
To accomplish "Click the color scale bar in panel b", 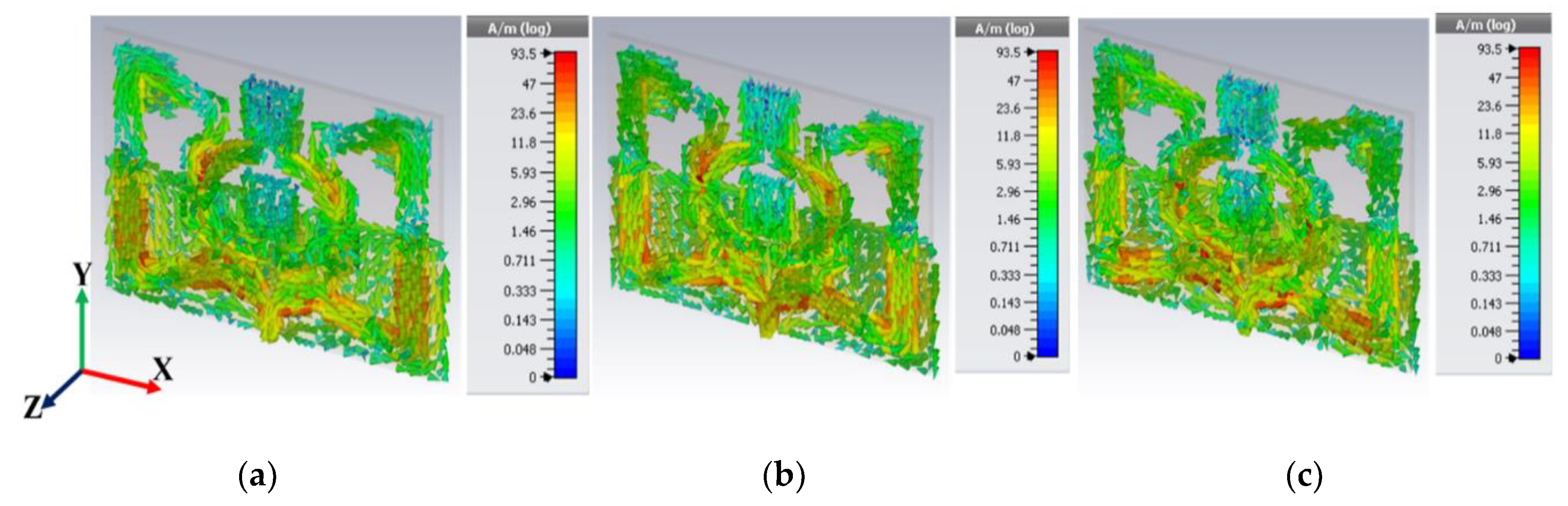I will click(1048, 203).
